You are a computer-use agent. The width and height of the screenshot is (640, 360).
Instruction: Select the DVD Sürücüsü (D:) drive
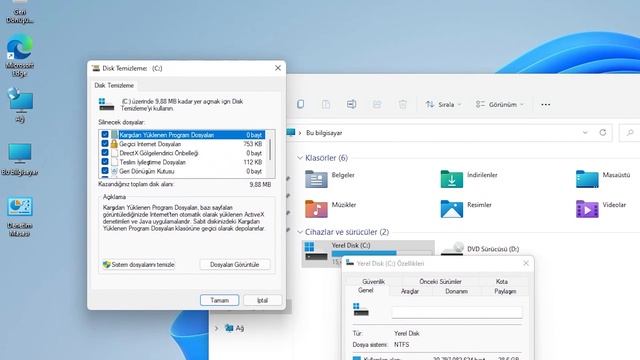[481, 249]
